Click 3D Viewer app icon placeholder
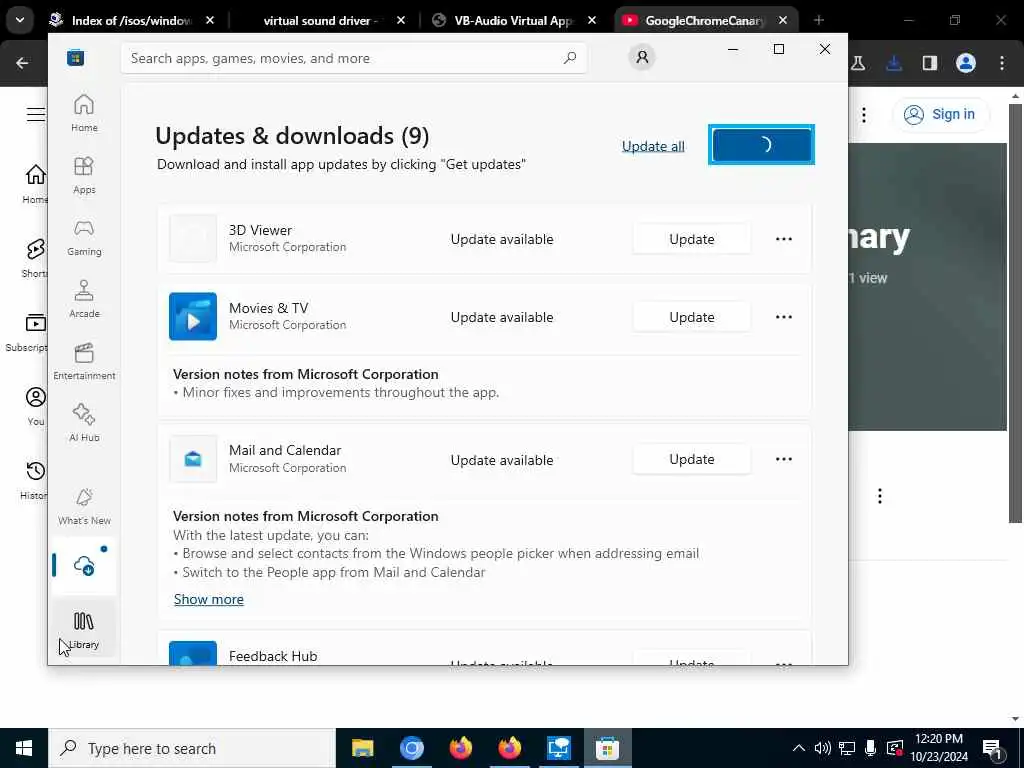 click(193, 238)
